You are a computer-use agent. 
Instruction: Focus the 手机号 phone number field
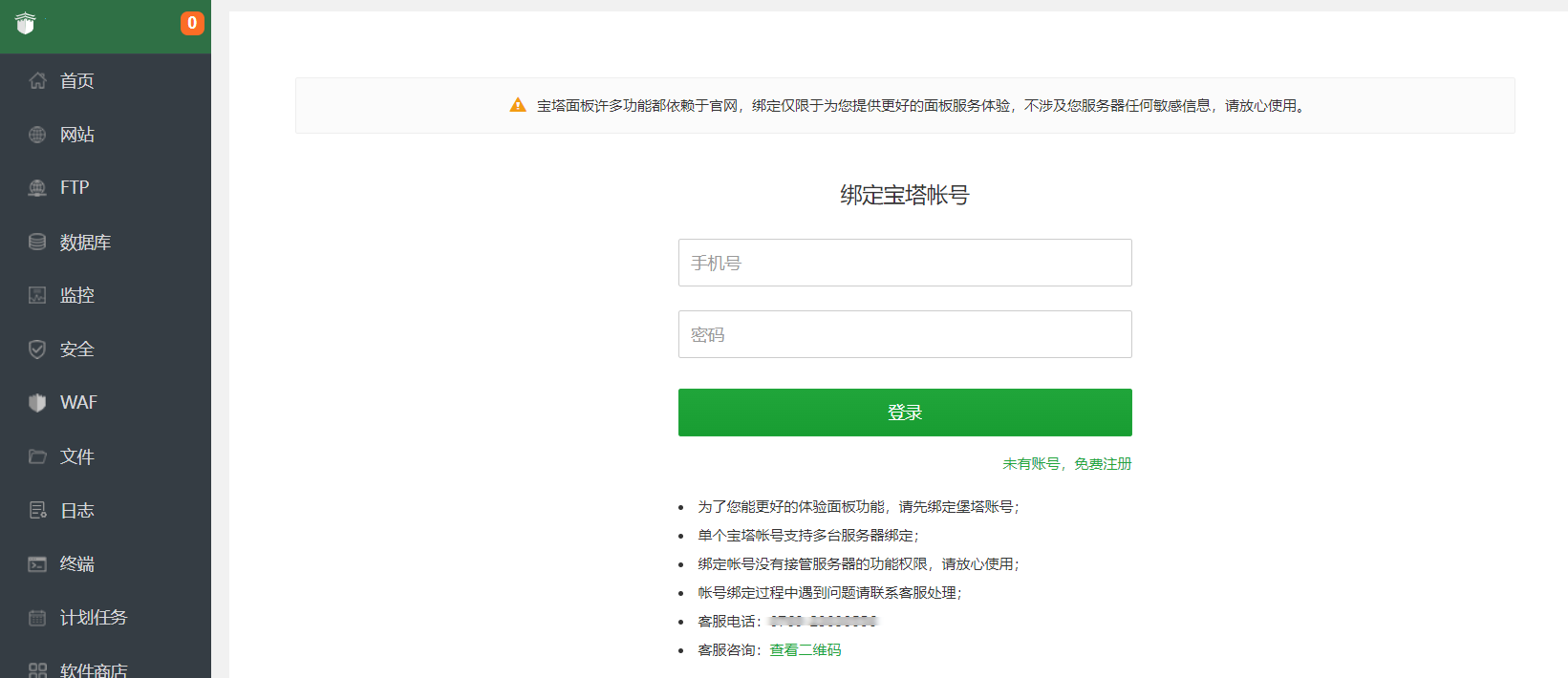(905, 263)
